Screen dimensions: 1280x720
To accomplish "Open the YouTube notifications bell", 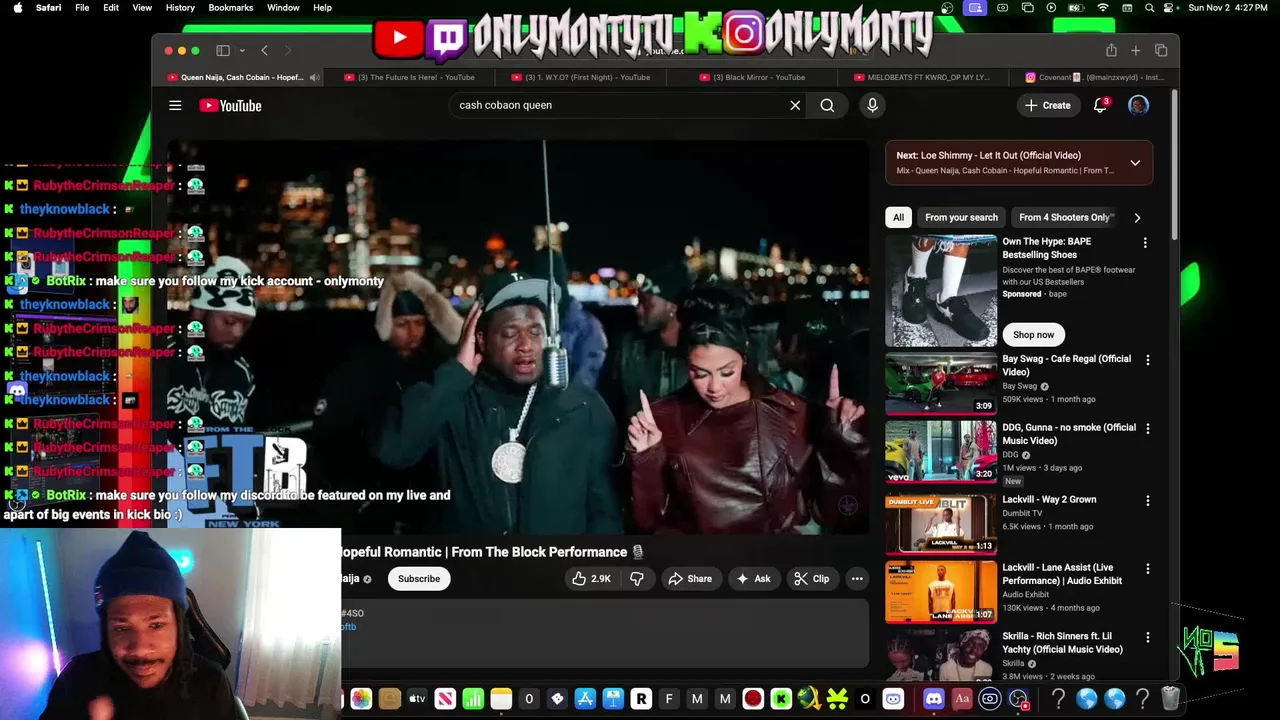I will [x=1100, y=105].
